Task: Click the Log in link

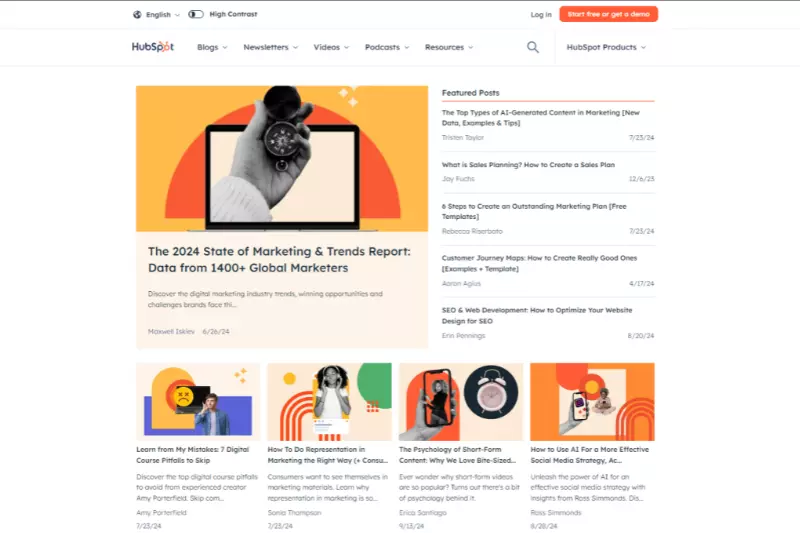Action: tap(541, 14)
